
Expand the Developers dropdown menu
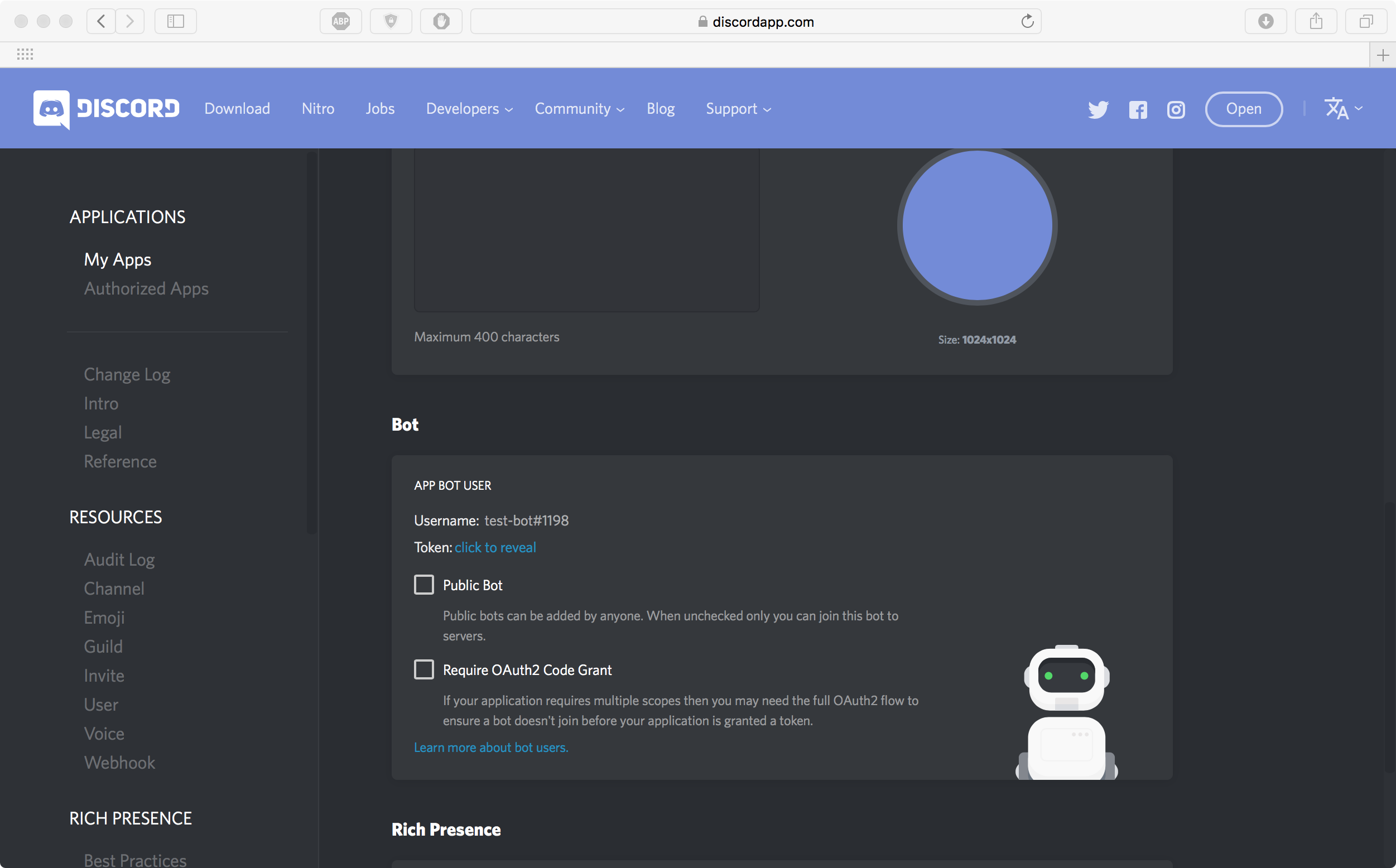tap(469, 109)
